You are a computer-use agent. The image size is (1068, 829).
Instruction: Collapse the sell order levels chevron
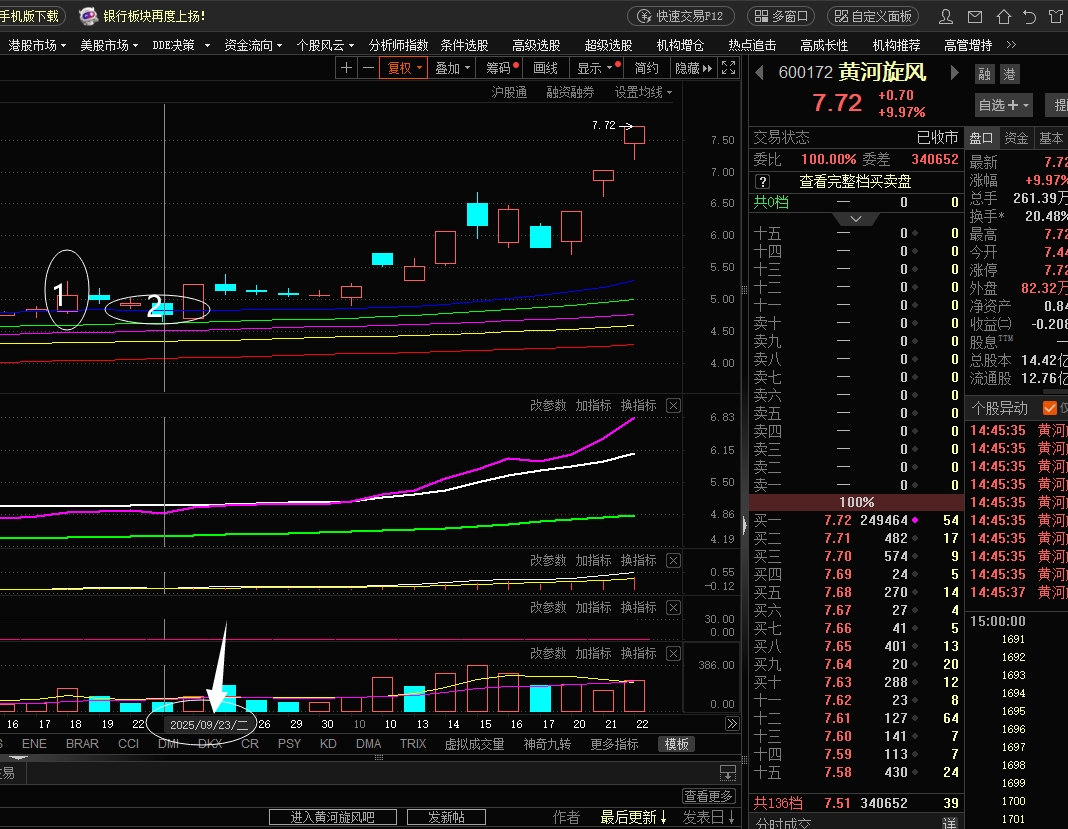pos(856,219)
